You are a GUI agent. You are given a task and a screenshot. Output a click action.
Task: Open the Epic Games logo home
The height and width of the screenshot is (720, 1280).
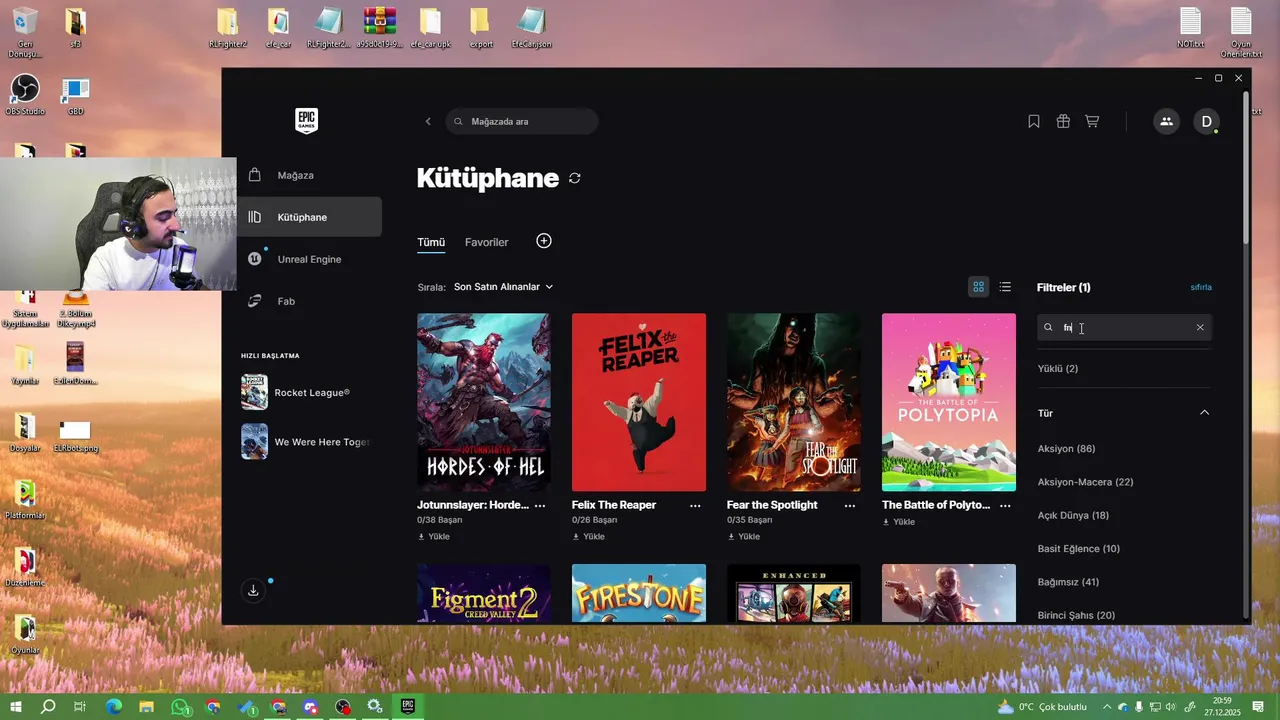coord(306,121)
